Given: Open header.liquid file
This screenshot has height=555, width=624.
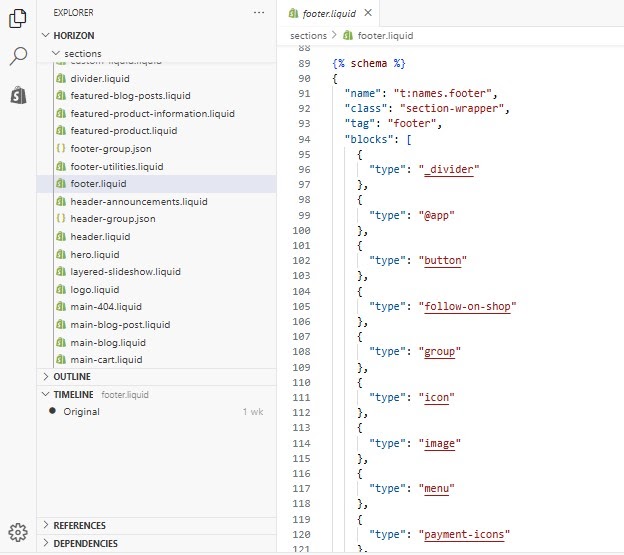Looking at the screenshot, I should pyautogui.click(x=156, y=237).
